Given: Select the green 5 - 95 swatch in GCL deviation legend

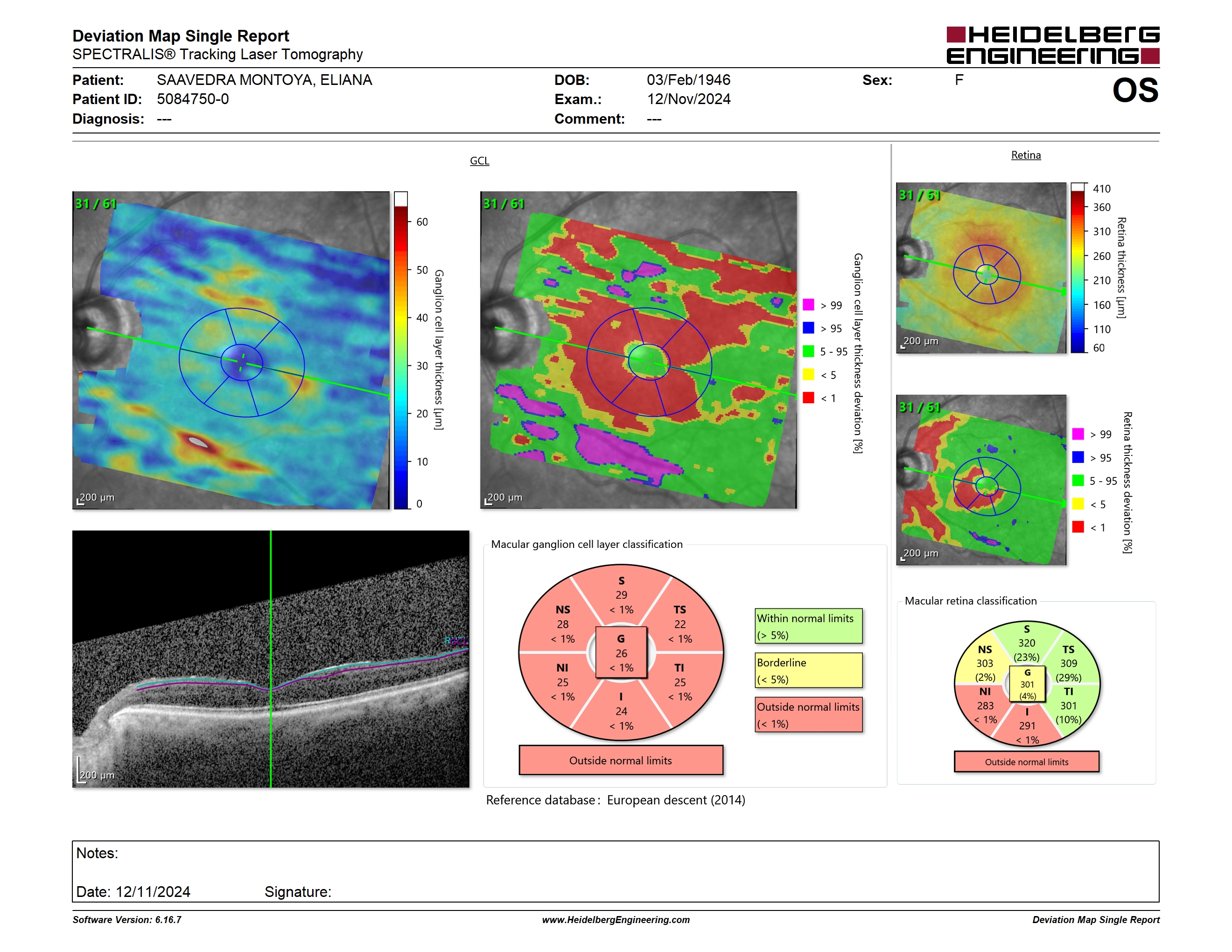Looking at the screenshot, I should (808, 351).
